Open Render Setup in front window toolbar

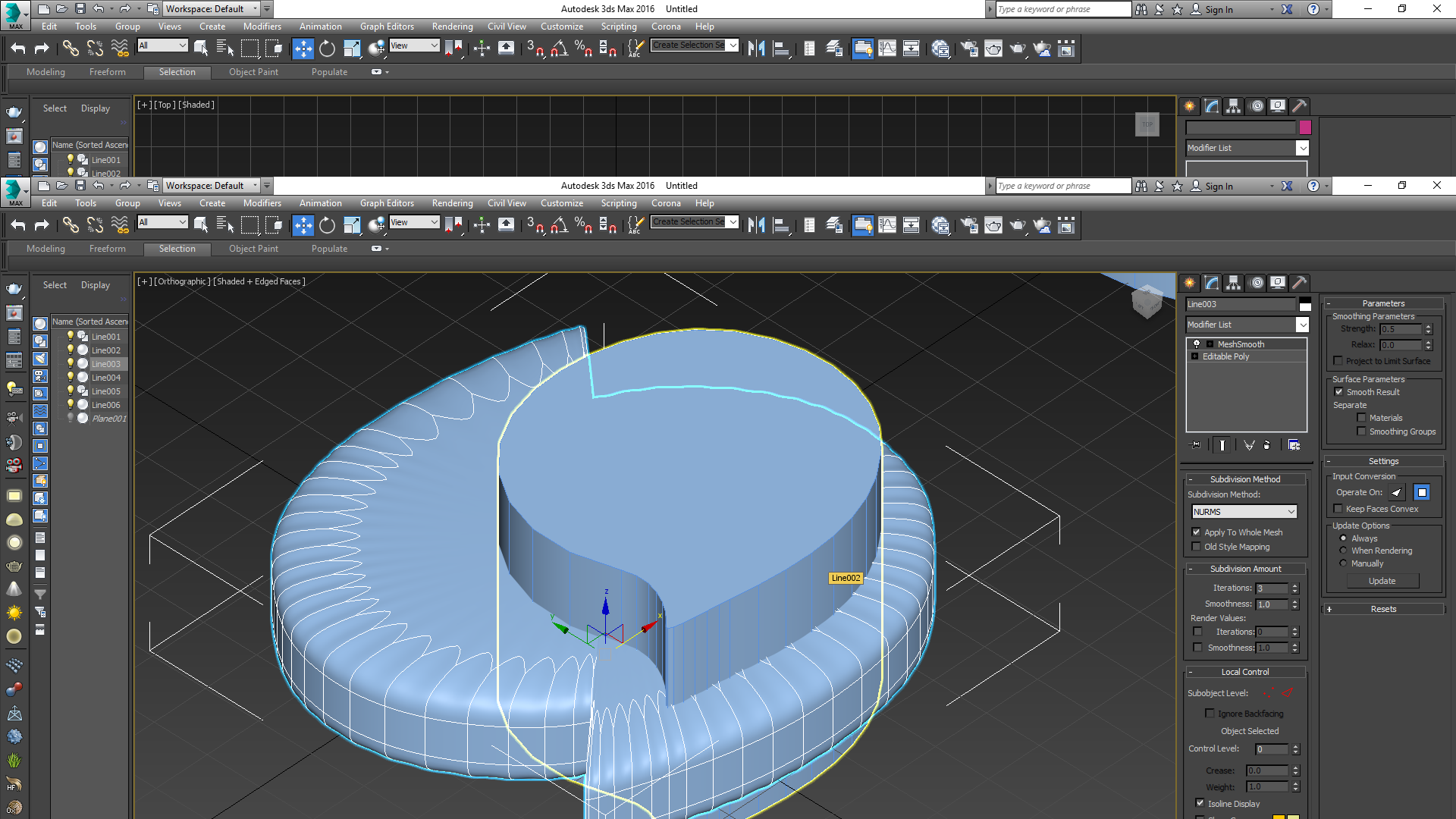coord(969,225)
